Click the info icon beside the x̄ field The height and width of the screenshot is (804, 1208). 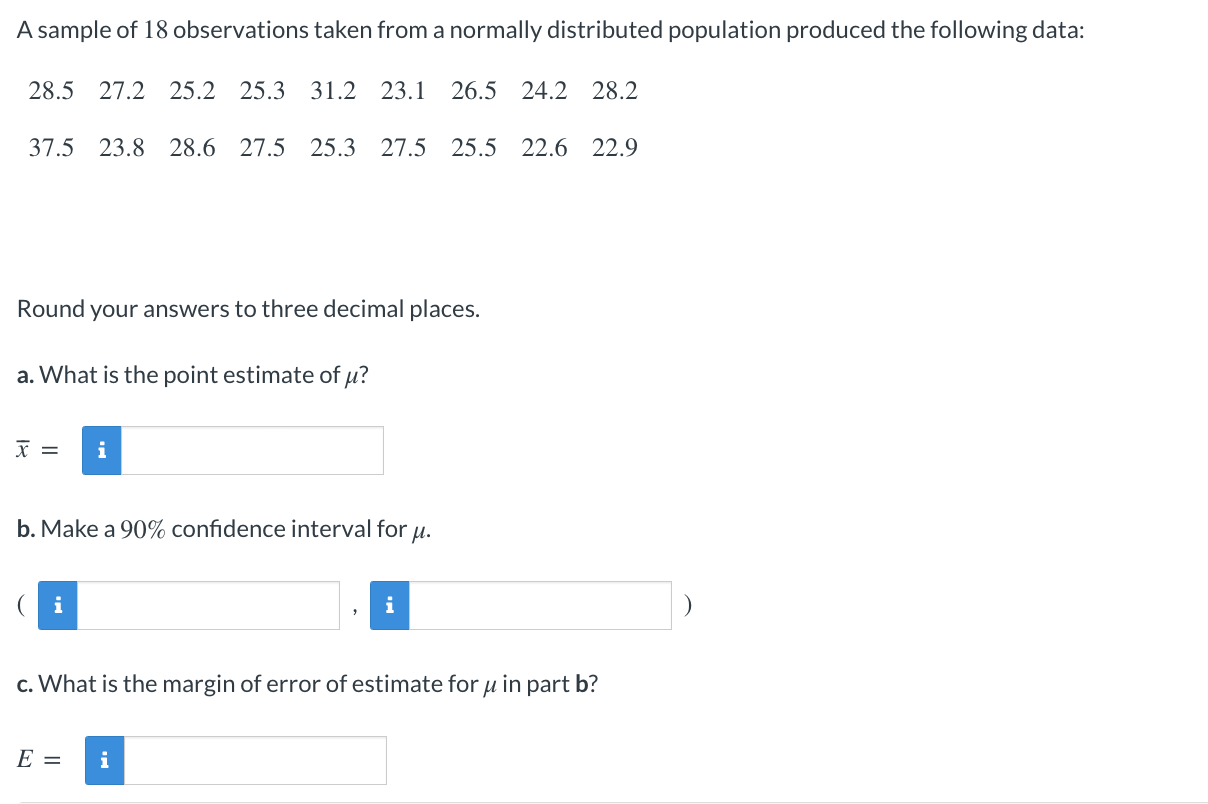[x=101, y=450]
